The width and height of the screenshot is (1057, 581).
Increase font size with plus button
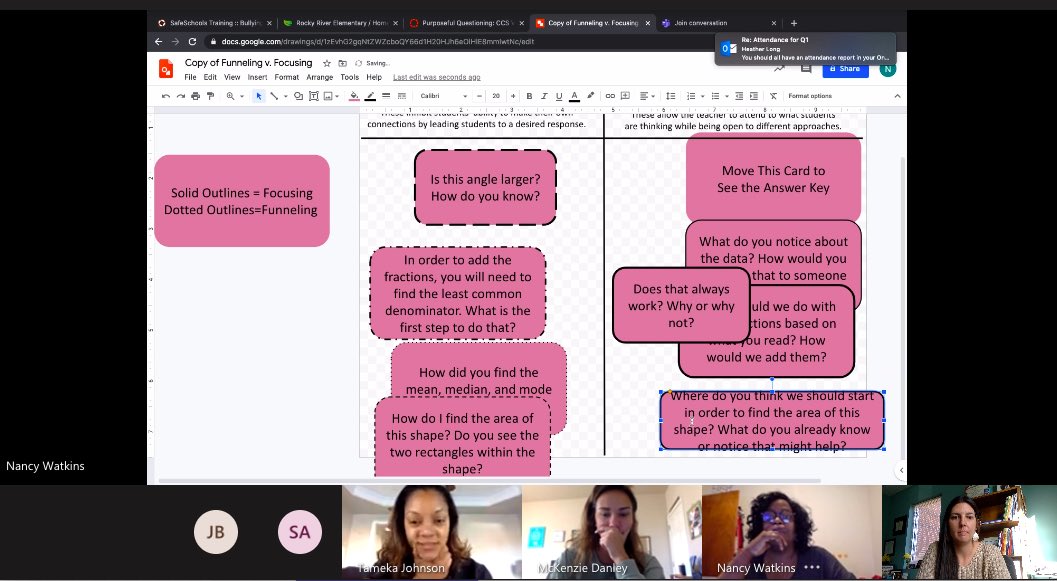(x=513, y=96)
